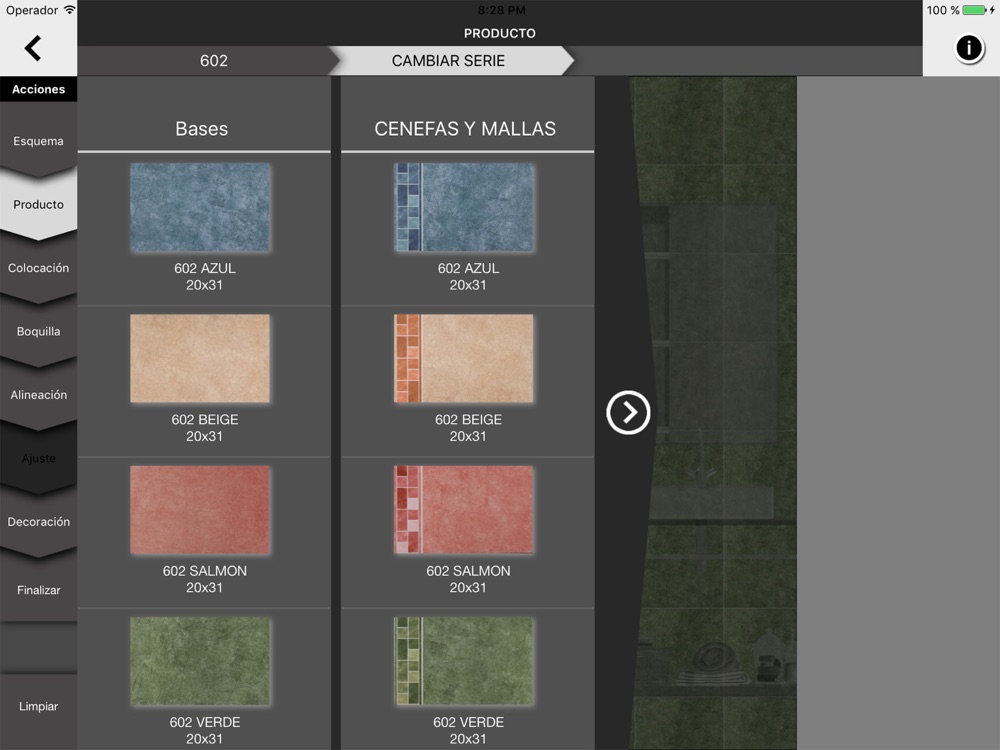This screenshot has width=1000, height=750.
Task: Click the Acciones sidebar header
Action: [38, 89]
